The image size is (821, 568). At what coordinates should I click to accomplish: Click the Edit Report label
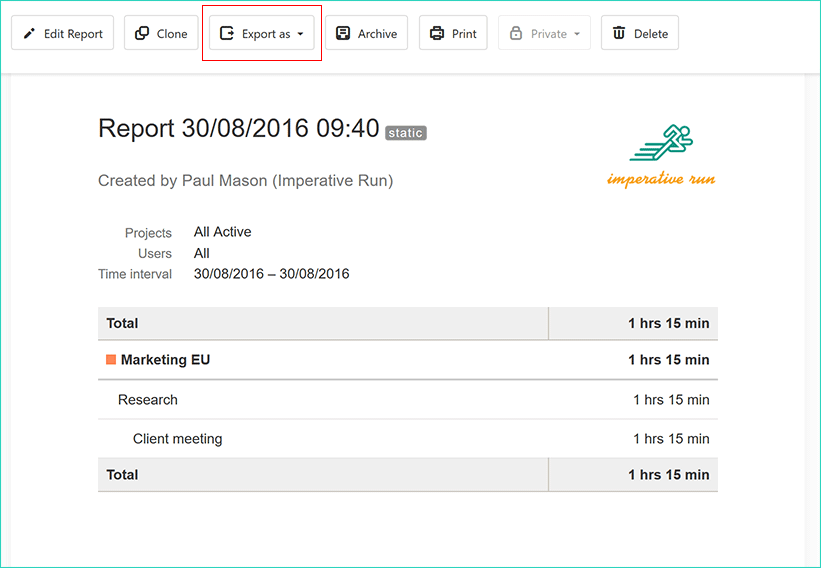click(x=73, y=34)
